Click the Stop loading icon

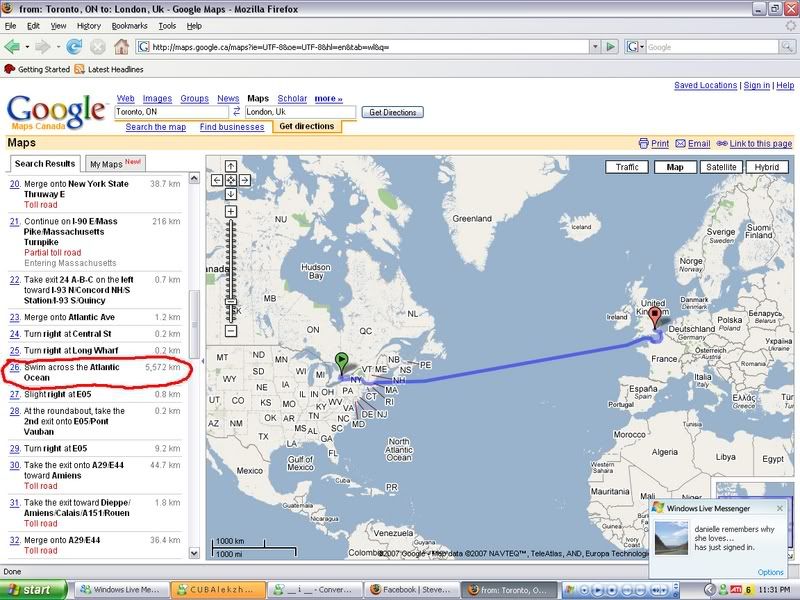[97, 47]
